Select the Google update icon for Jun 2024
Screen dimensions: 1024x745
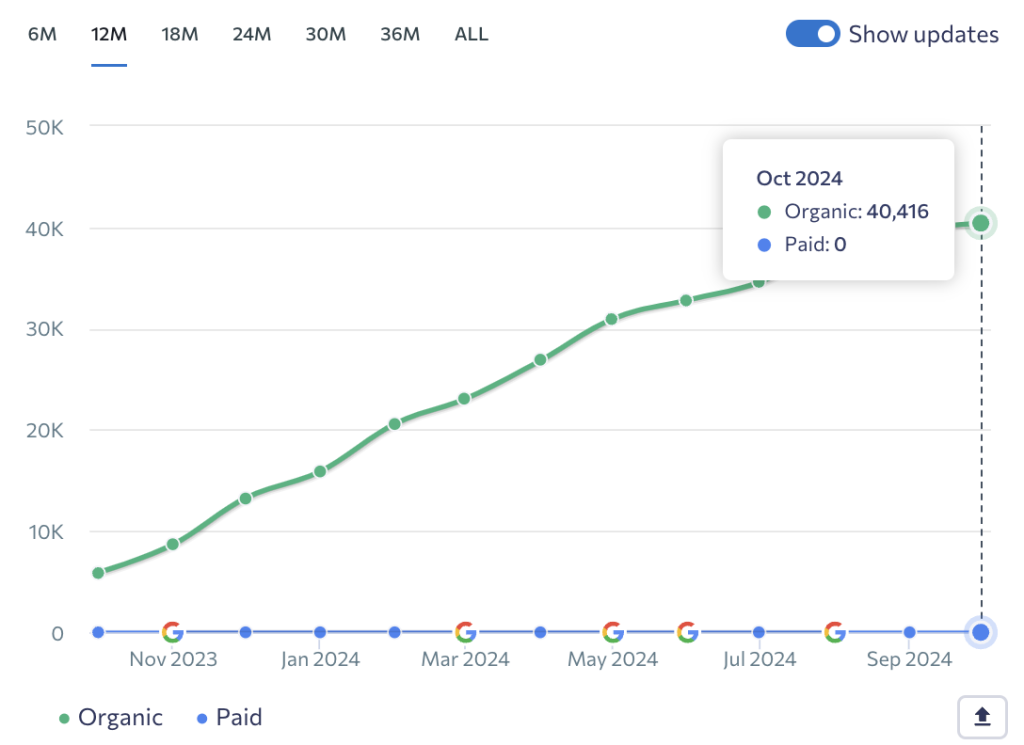pyautogui.click(x=687, y=632)
